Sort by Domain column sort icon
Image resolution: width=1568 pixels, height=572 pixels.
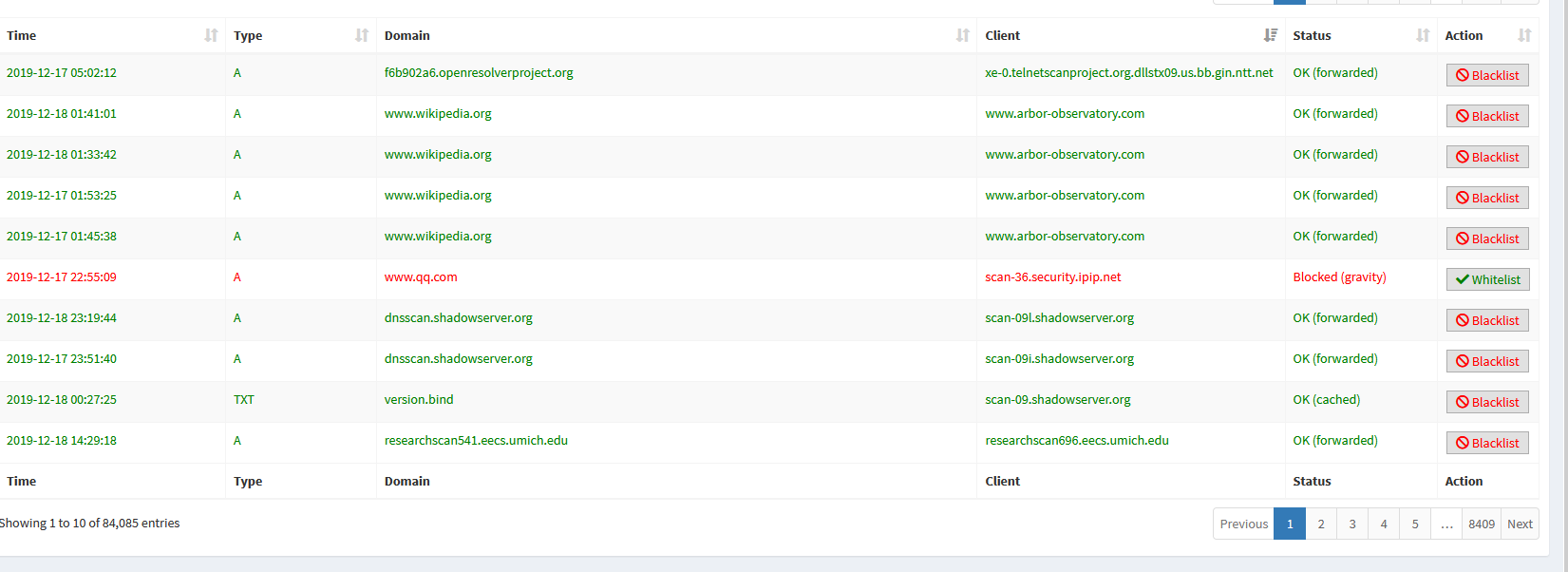pyautogui.click(x=962, y=35)
